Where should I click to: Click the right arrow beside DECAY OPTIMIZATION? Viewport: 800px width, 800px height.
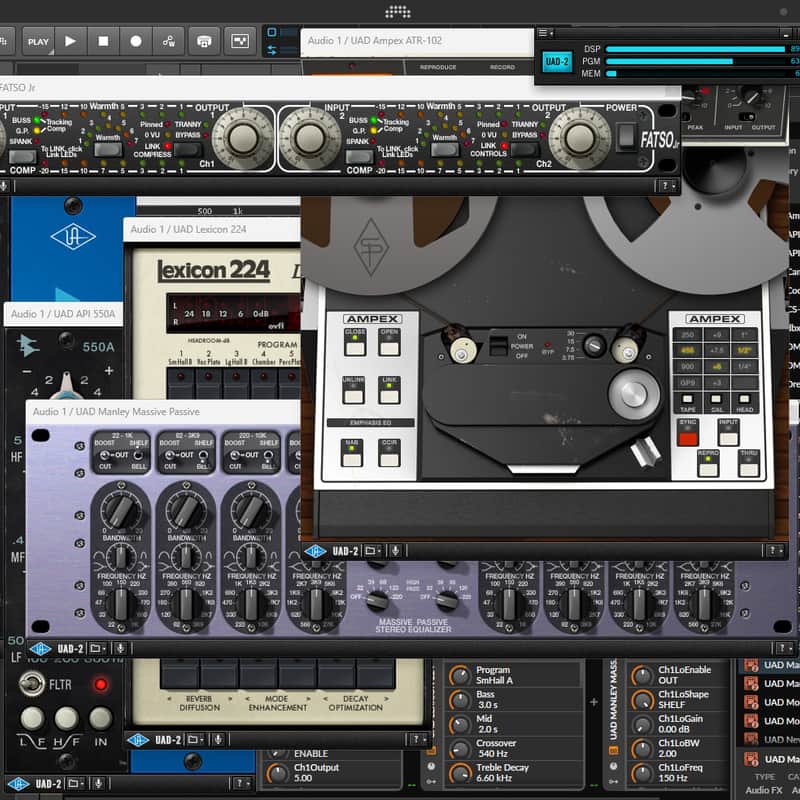pos(386,699)
